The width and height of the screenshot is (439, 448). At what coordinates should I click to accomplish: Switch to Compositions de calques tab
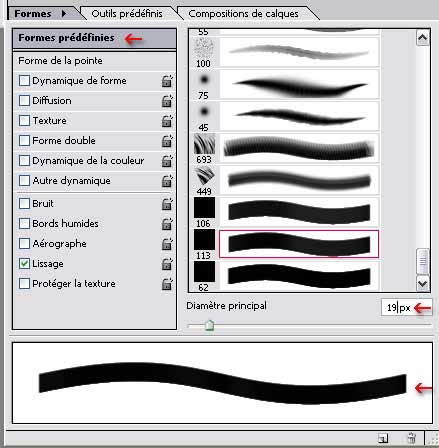244,14
